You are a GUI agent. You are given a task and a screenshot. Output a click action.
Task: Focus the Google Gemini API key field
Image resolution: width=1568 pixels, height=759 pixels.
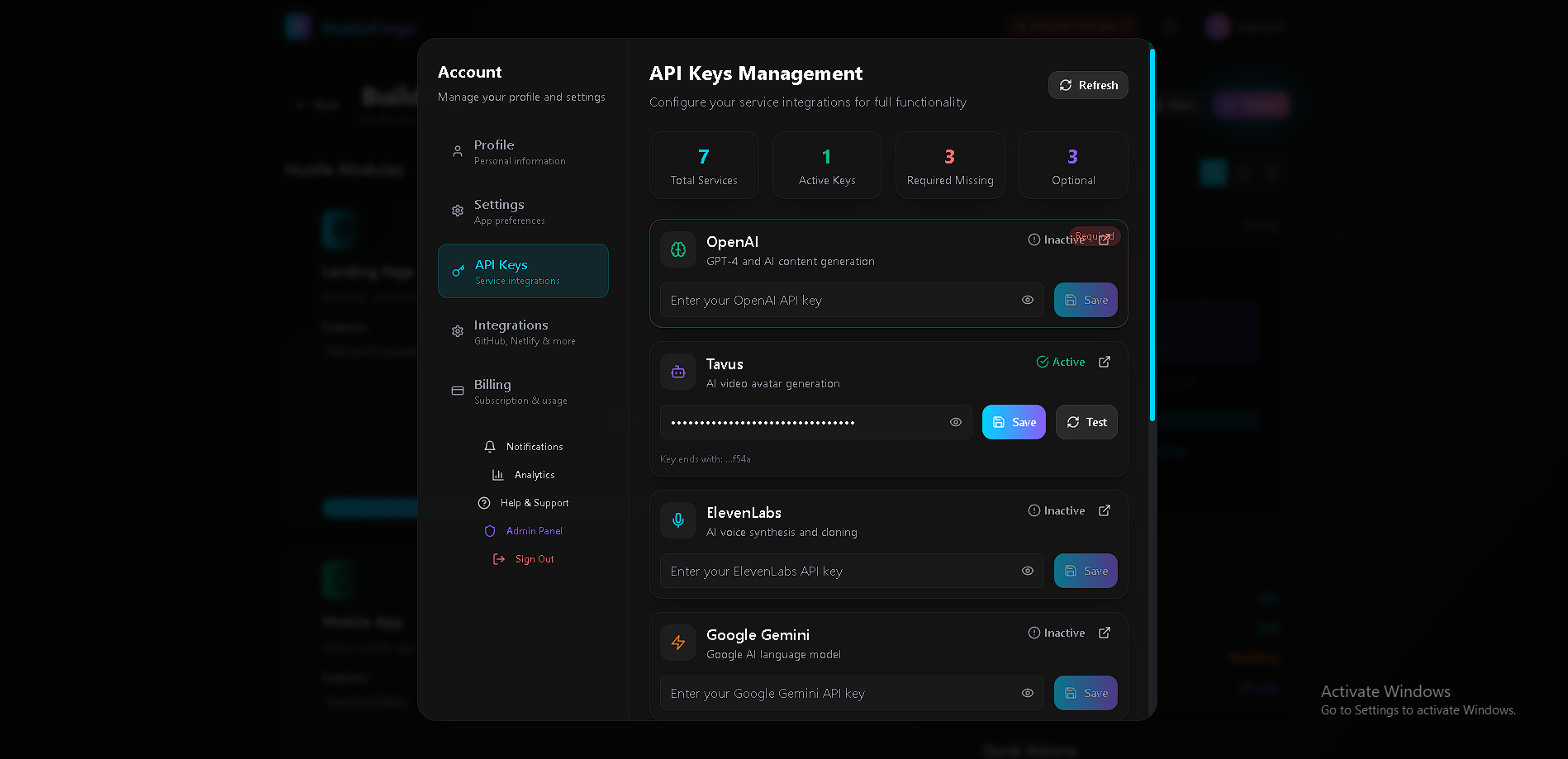(x=852, y=693)
